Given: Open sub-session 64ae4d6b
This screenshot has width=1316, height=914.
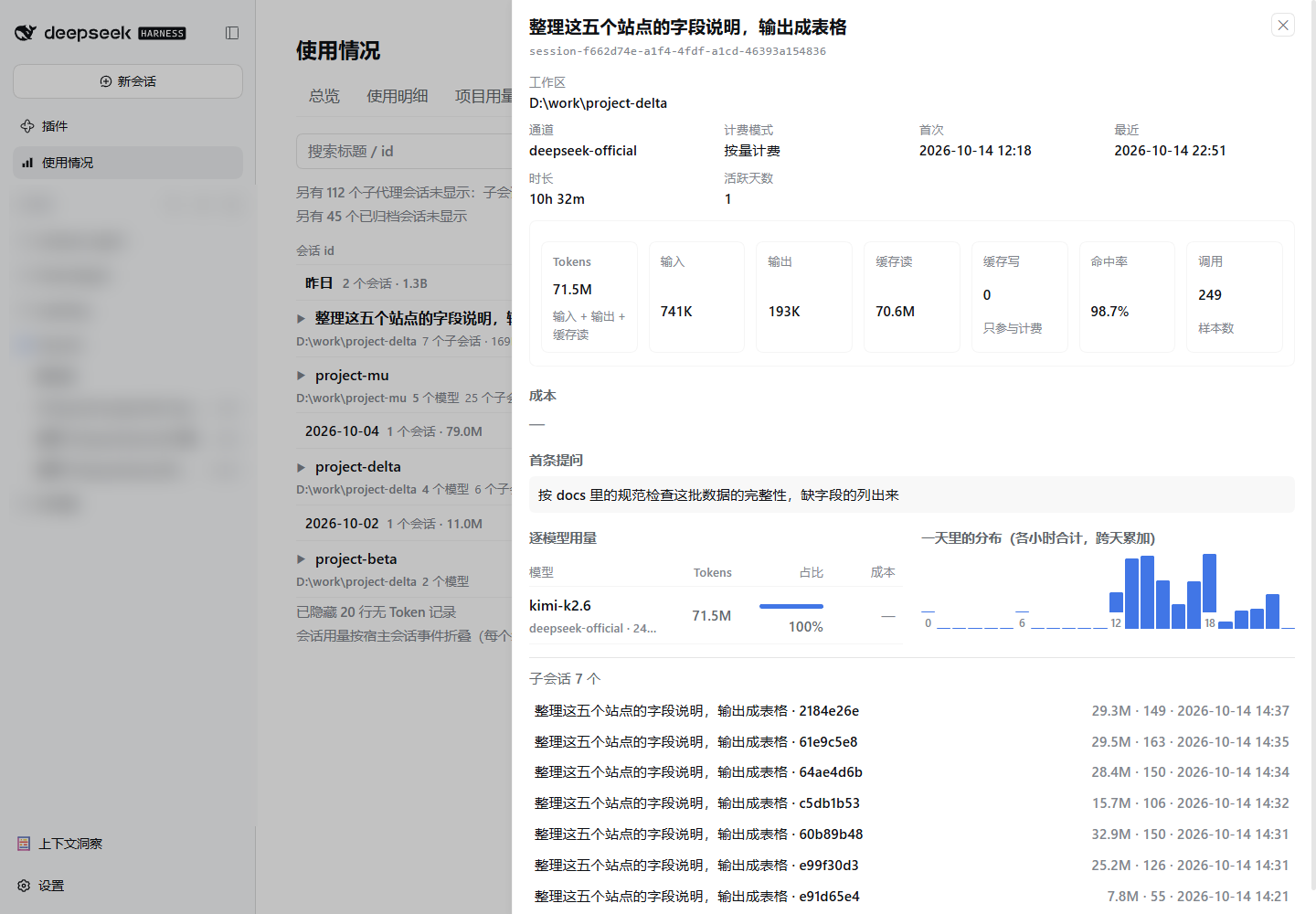Looking at the screenshot, I should (x=912, y=772).
